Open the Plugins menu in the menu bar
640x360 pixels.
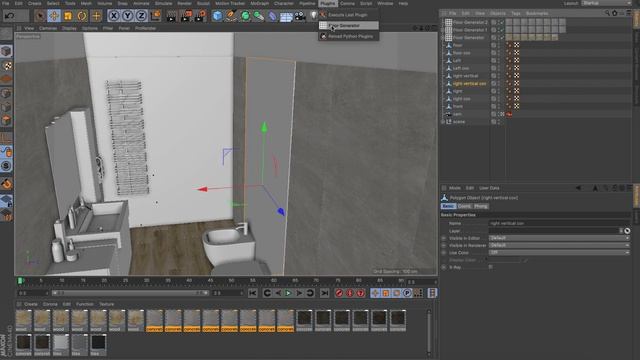coord(327,3)
